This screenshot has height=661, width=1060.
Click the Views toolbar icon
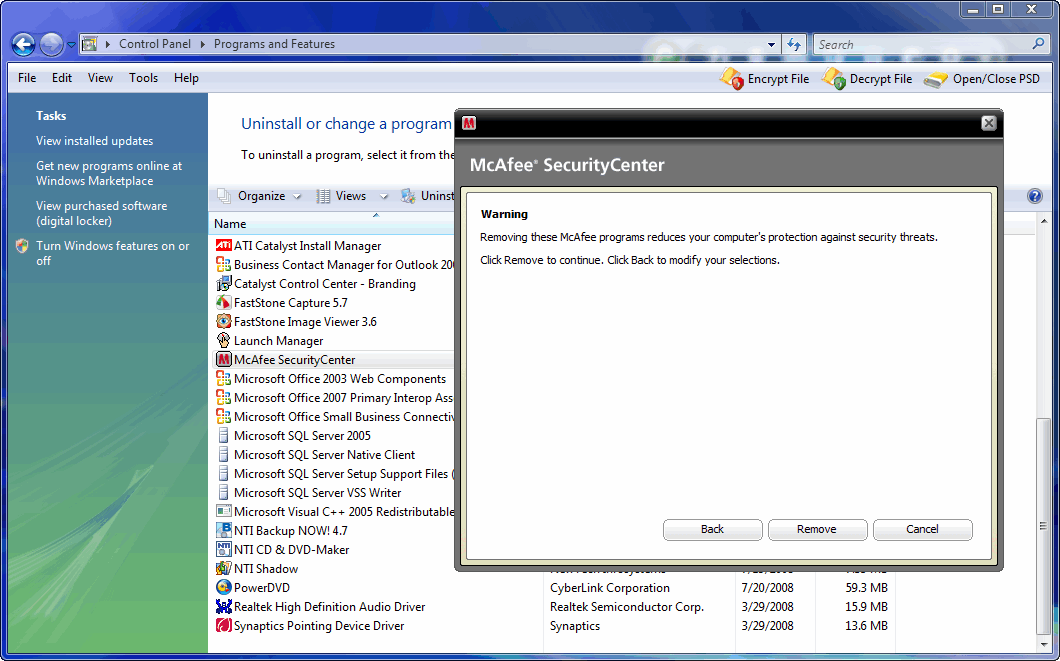324,196
